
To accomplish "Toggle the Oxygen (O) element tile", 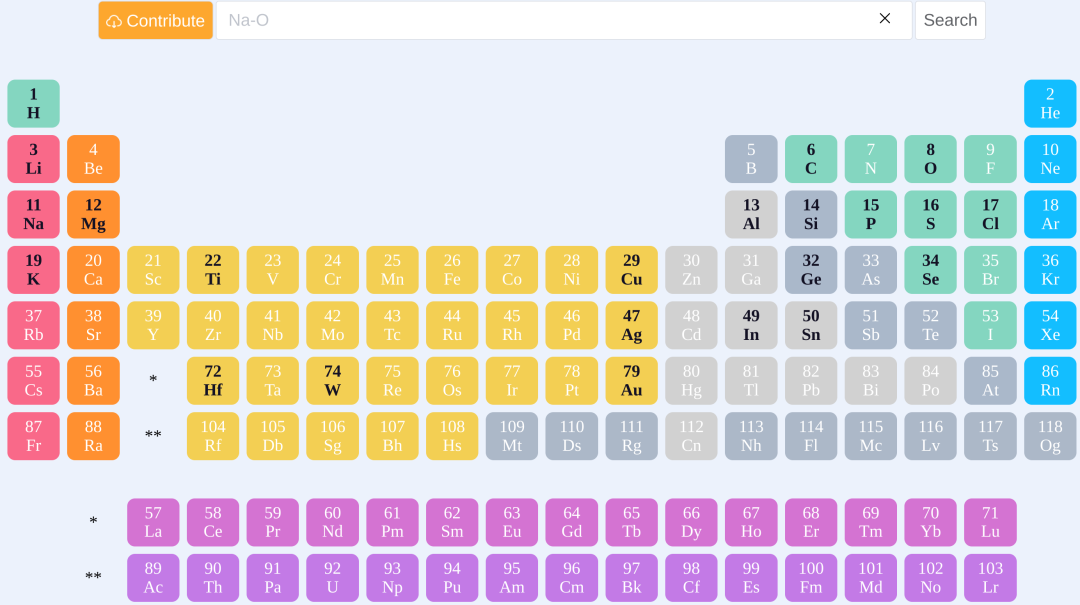I will [x=930, y=159].
